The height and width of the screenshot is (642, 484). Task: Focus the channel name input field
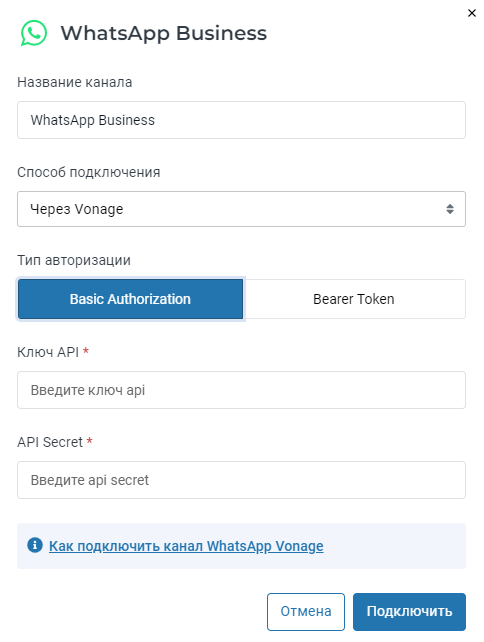(x=241, y=120)
